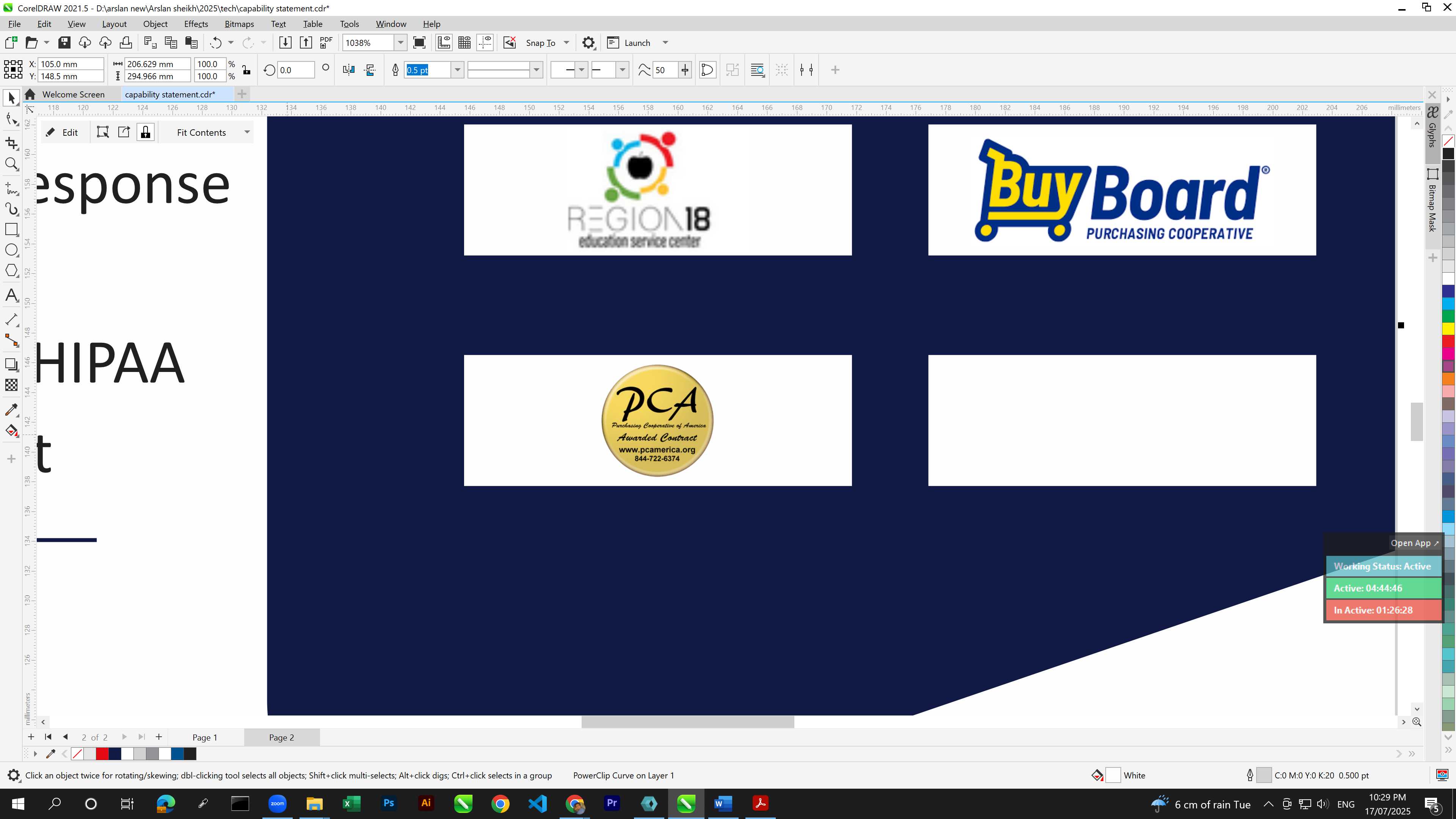
Task: Click Open App link in tracker
Action: (x=1414, y=543)
